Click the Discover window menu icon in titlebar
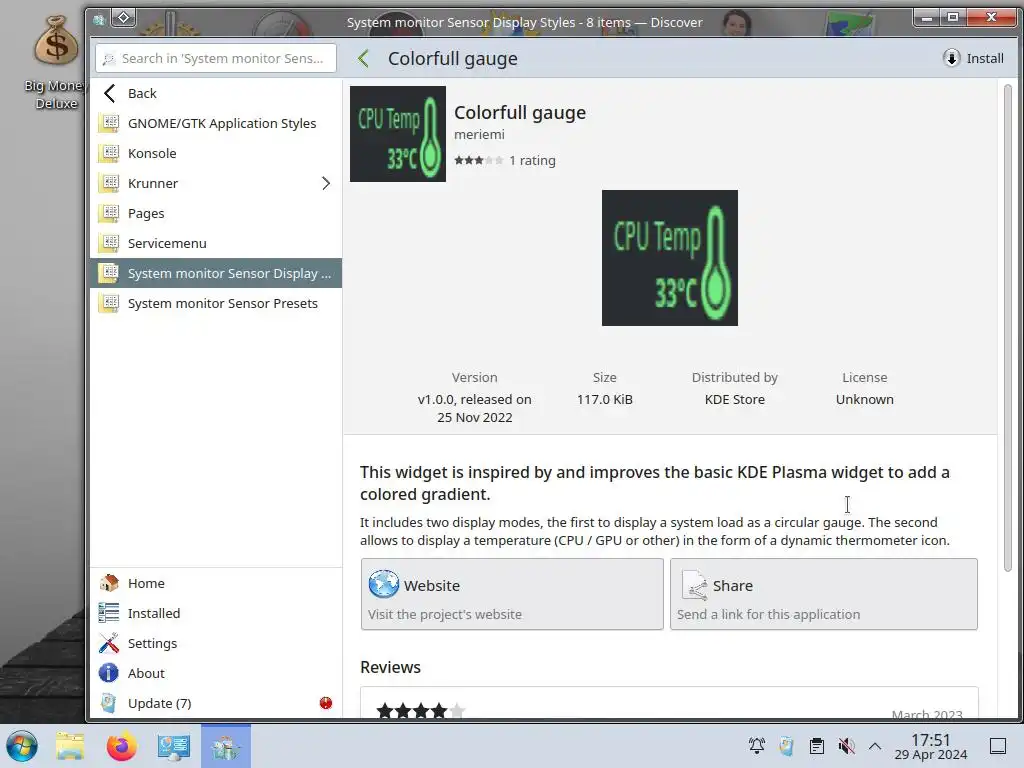 pyautogui.click(x=99, y=20)
